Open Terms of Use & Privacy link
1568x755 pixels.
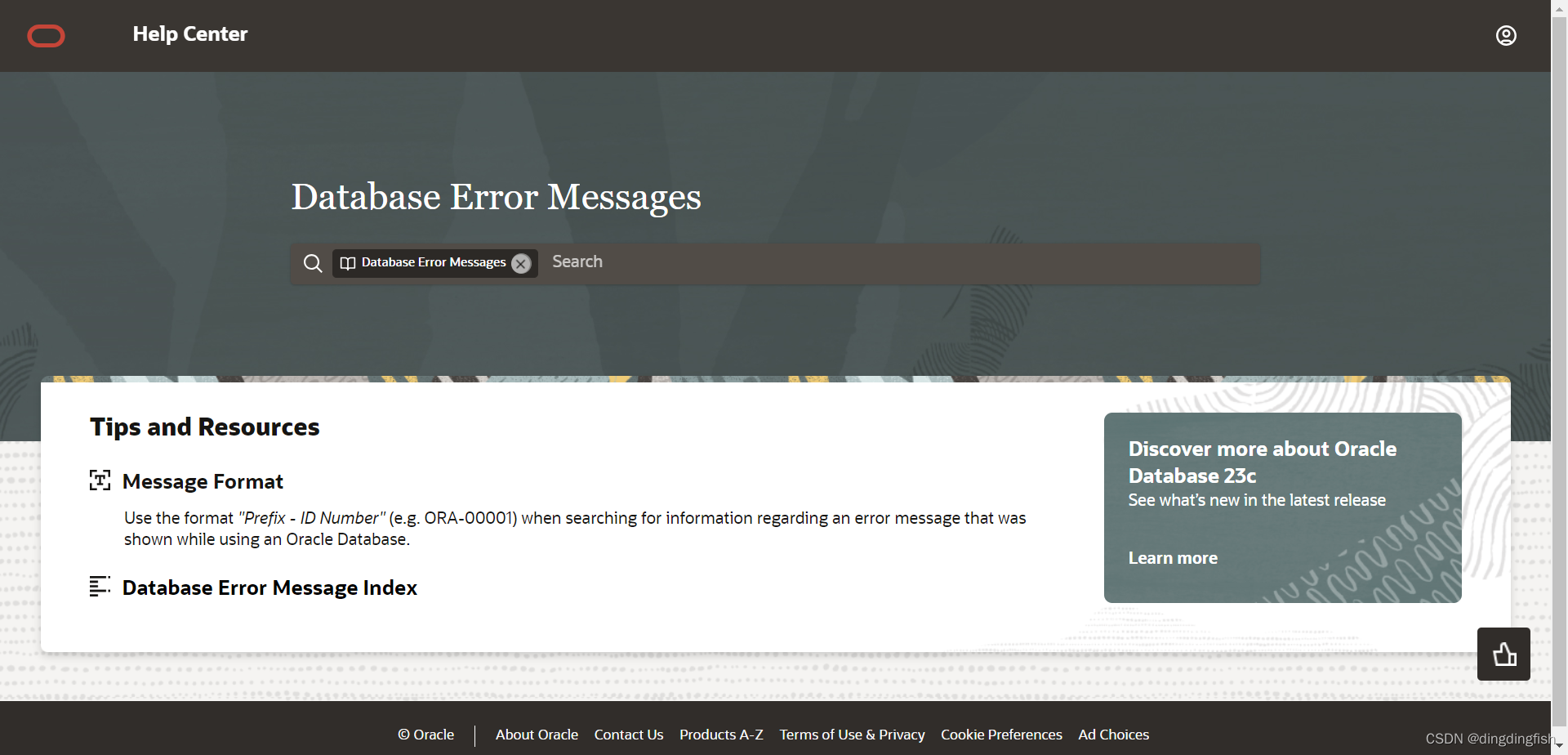click(x=852, y=735)
